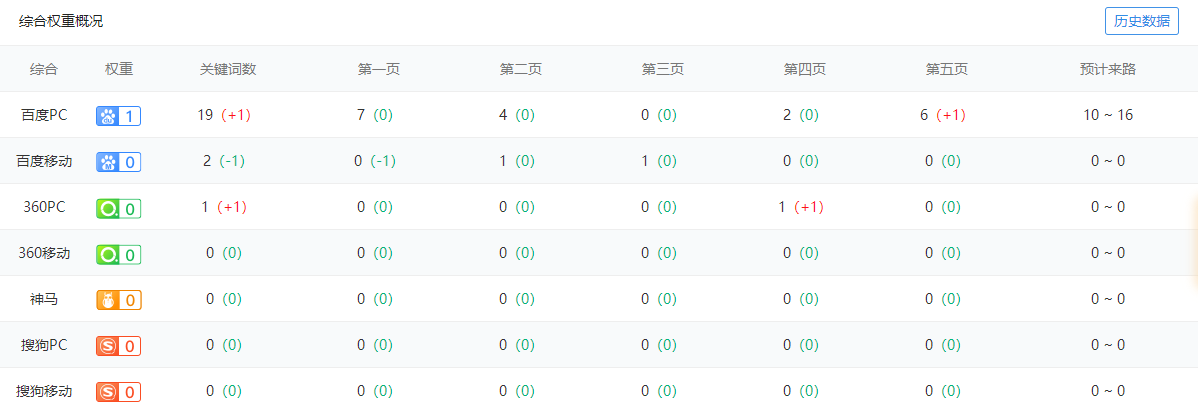This screenshot has width=1198, height=411.
Task: Click 神马 keyword count 0 (0)
Action: click(224, 299)
